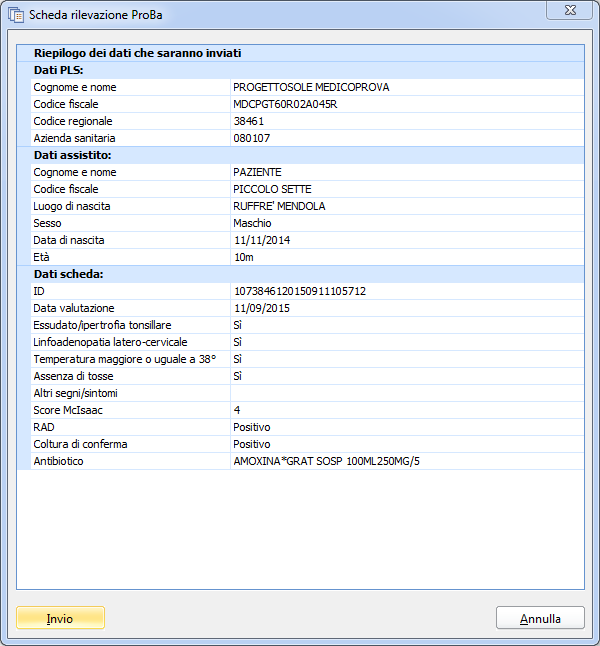
Task: Click value 'PROGETTOSOLE MEDICOPROVA'
Action: pos(311,87)
